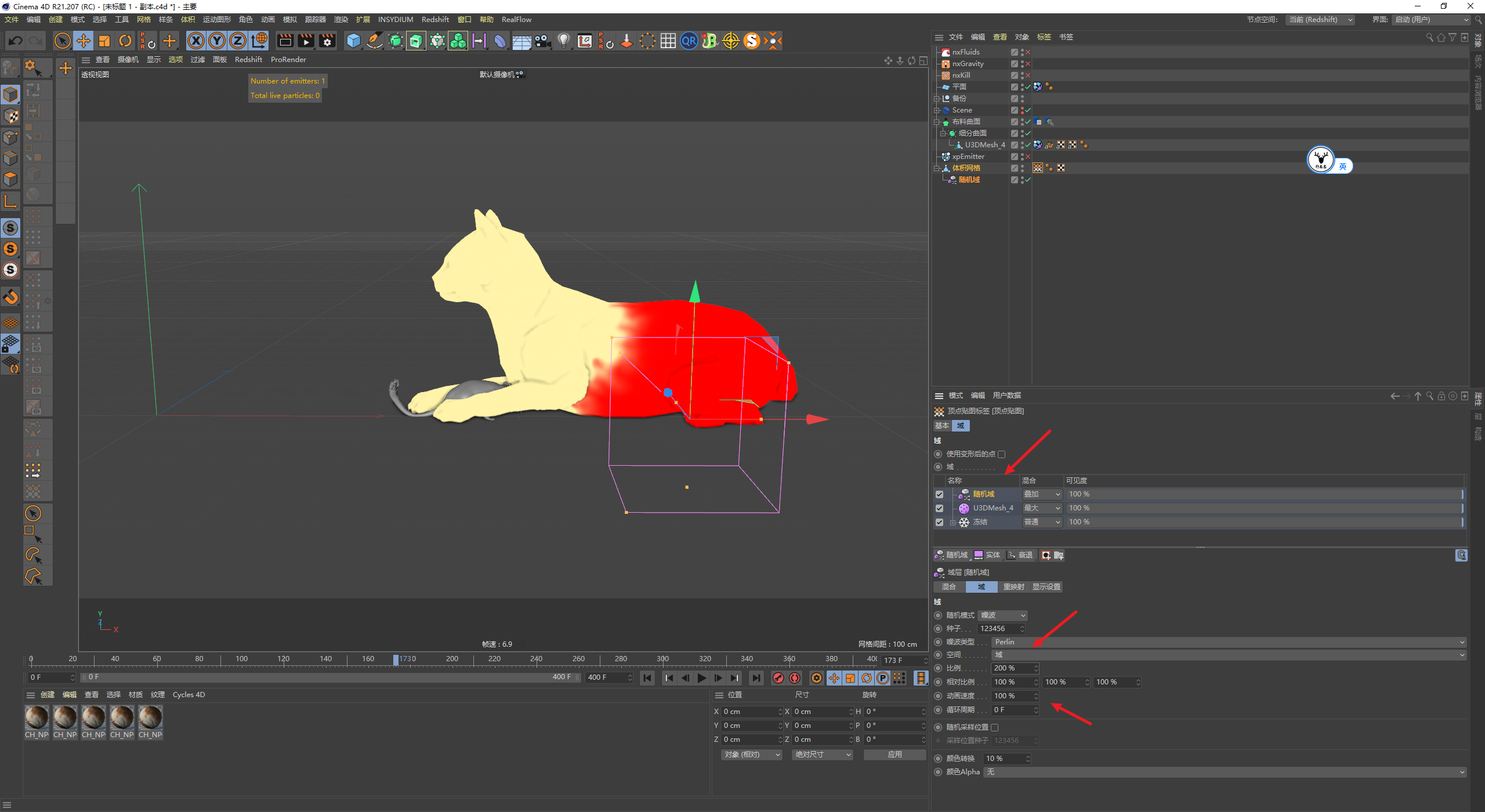Uncheck the 随机域 layer checkbox
The height and width of the screenshot is (812, 1485).
940,494
